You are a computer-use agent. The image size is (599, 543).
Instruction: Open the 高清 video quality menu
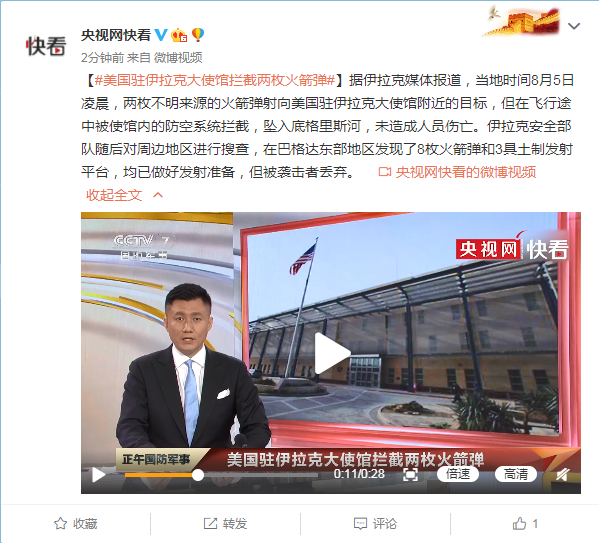pyautogui.click(x=516, y=474)
